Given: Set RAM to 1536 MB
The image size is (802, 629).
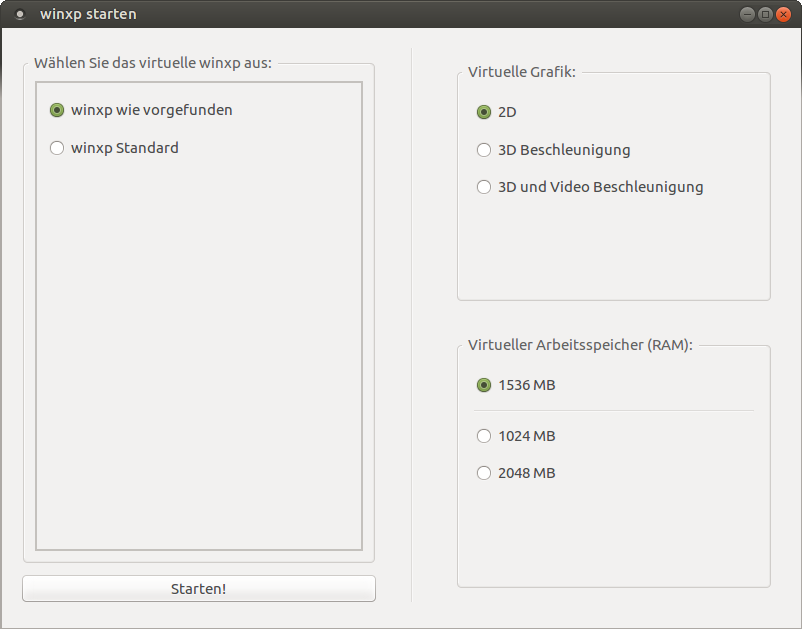Looking at the screenshot, I should 516,385.
